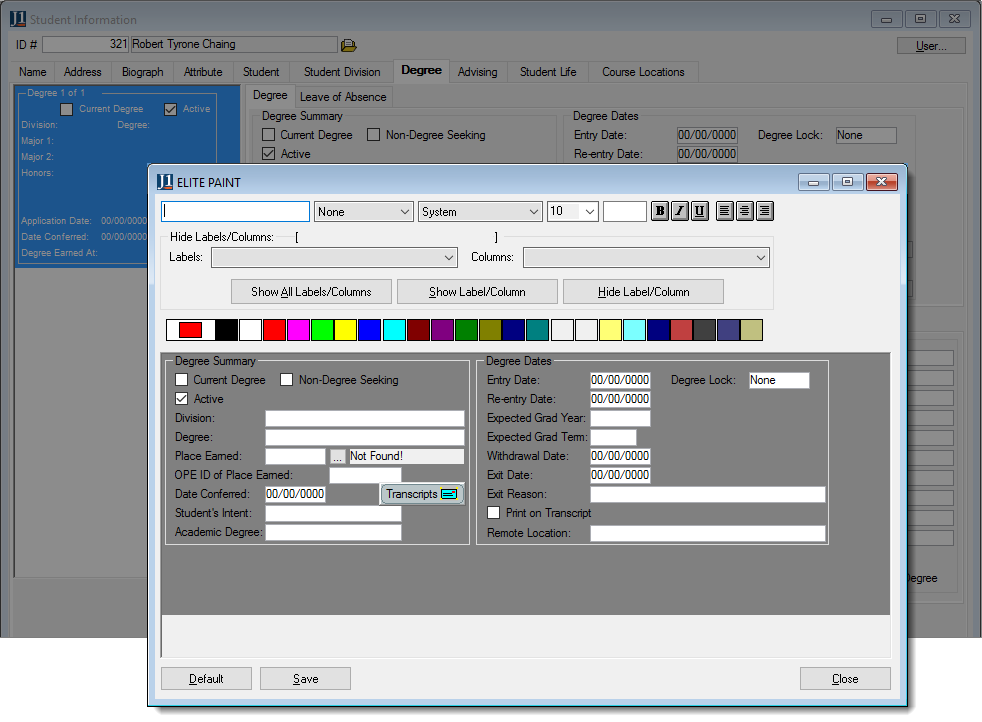
Task: Switch to the Leave of Absence tab
Action: coord(342,96)
